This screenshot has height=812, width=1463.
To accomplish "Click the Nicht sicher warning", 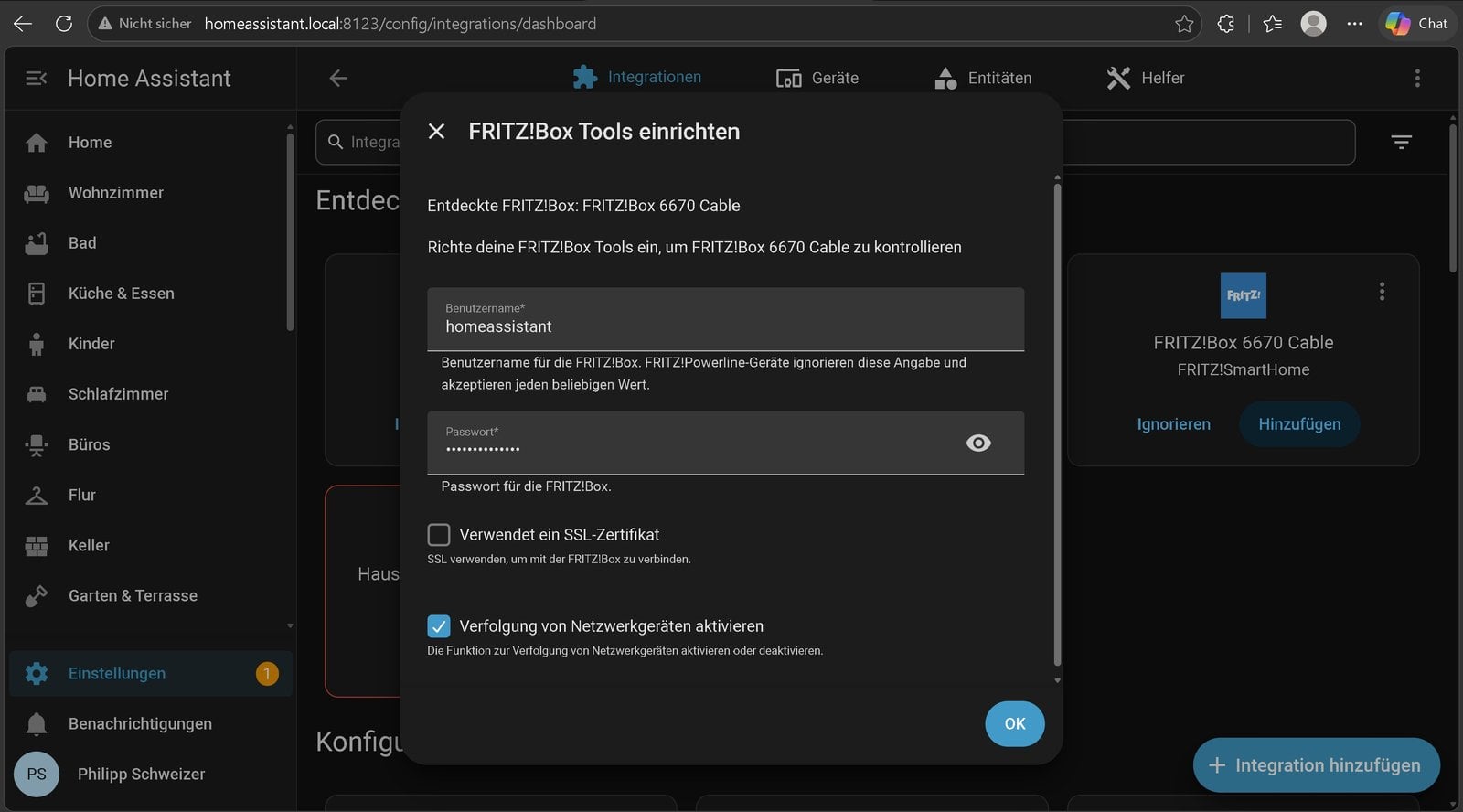I will [x=144, y=24].
